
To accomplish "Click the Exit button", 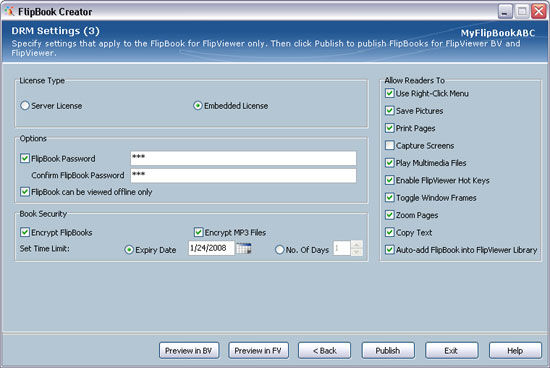I will [452, 350].
